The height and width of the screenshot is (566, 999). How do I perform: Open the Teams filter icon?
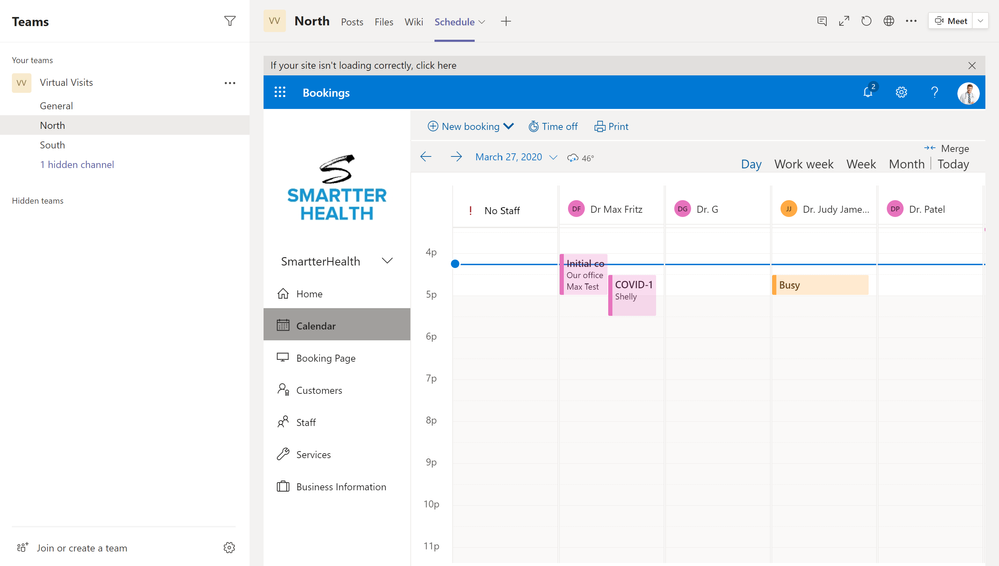click(230, 21)
